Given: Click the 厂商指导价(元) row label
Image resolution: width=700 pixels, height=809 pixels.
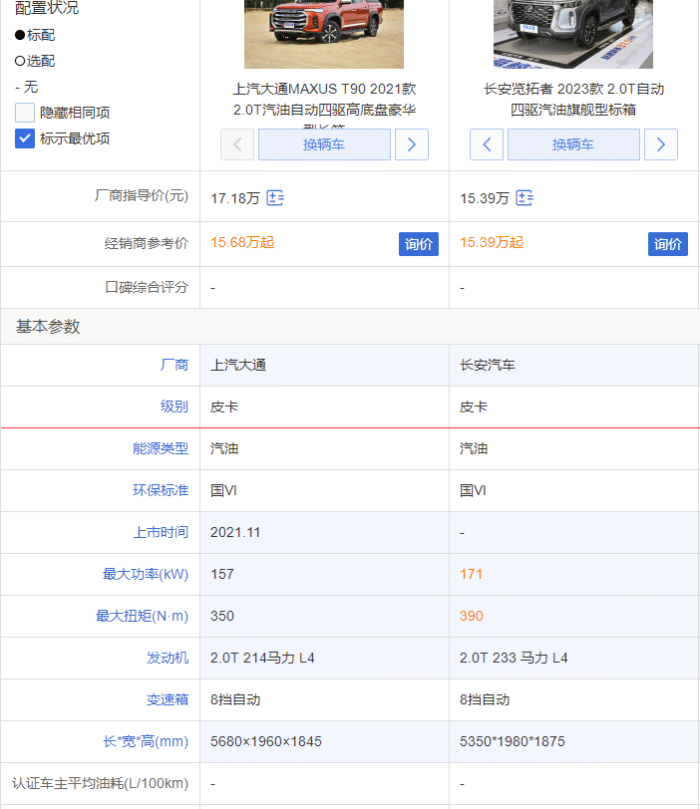Looking at the screenshot, I should [x=141, y=196].
